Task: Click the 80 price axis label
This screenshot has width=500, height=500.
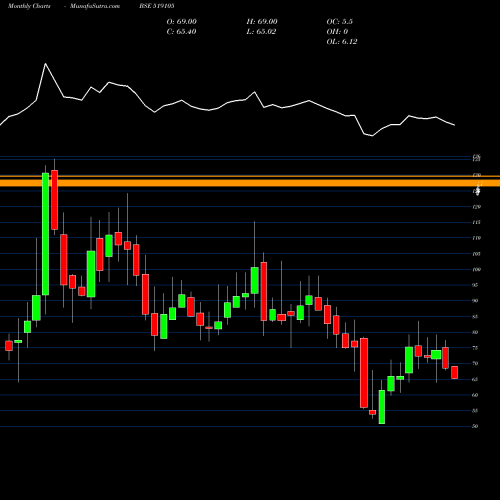Action: pos(476,332)
